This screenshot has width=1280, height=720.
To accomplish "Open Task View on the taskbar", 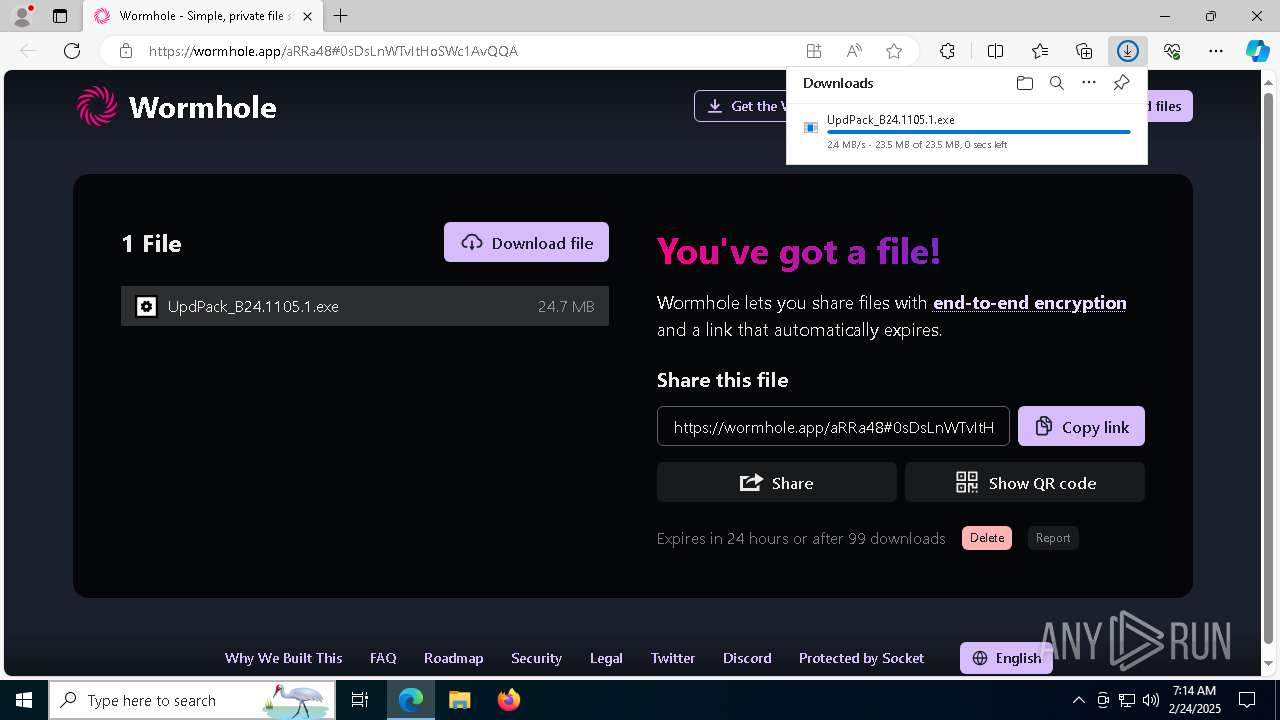I will [360, 700].
